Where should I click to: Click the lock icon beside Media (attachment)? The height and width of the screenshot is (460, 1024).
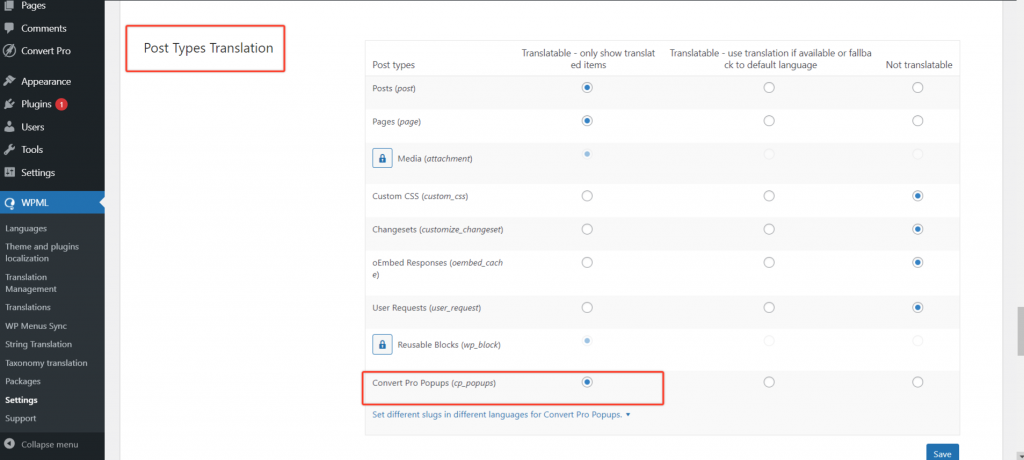pos(382,158)
